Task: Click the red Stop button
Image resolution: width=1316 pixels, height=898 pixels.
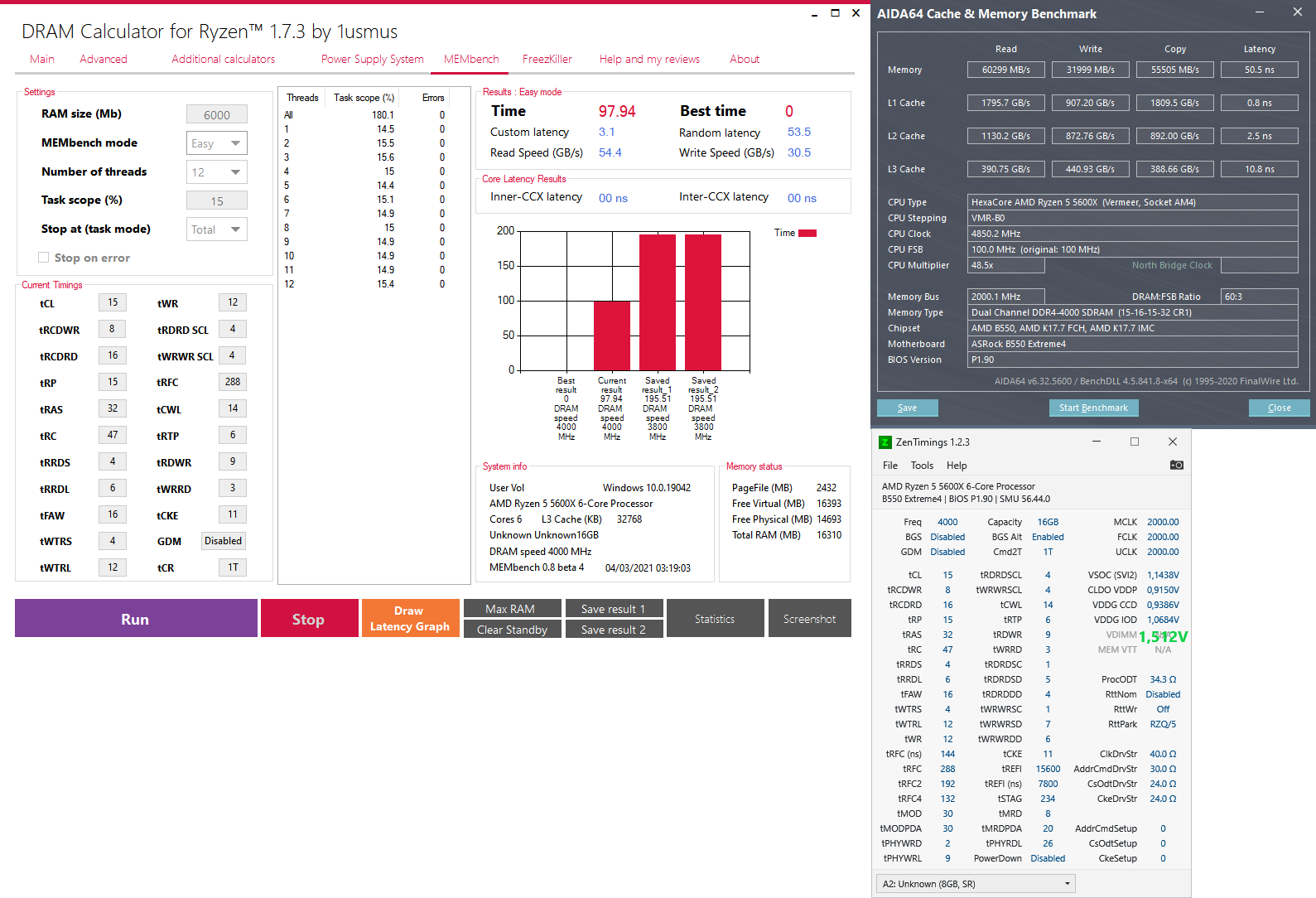Action: pos(309,618)
